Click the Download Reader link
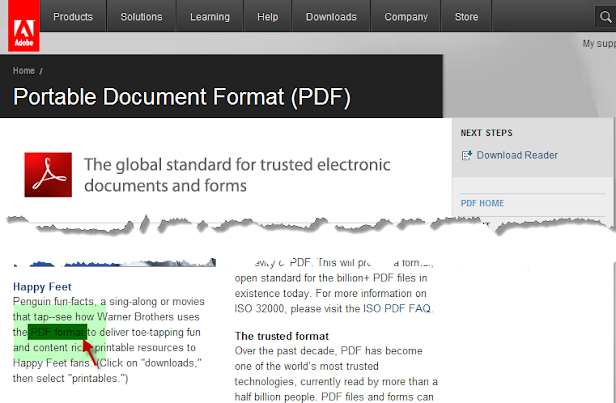This screenshot has height=403, width=616. pos(517,155)
